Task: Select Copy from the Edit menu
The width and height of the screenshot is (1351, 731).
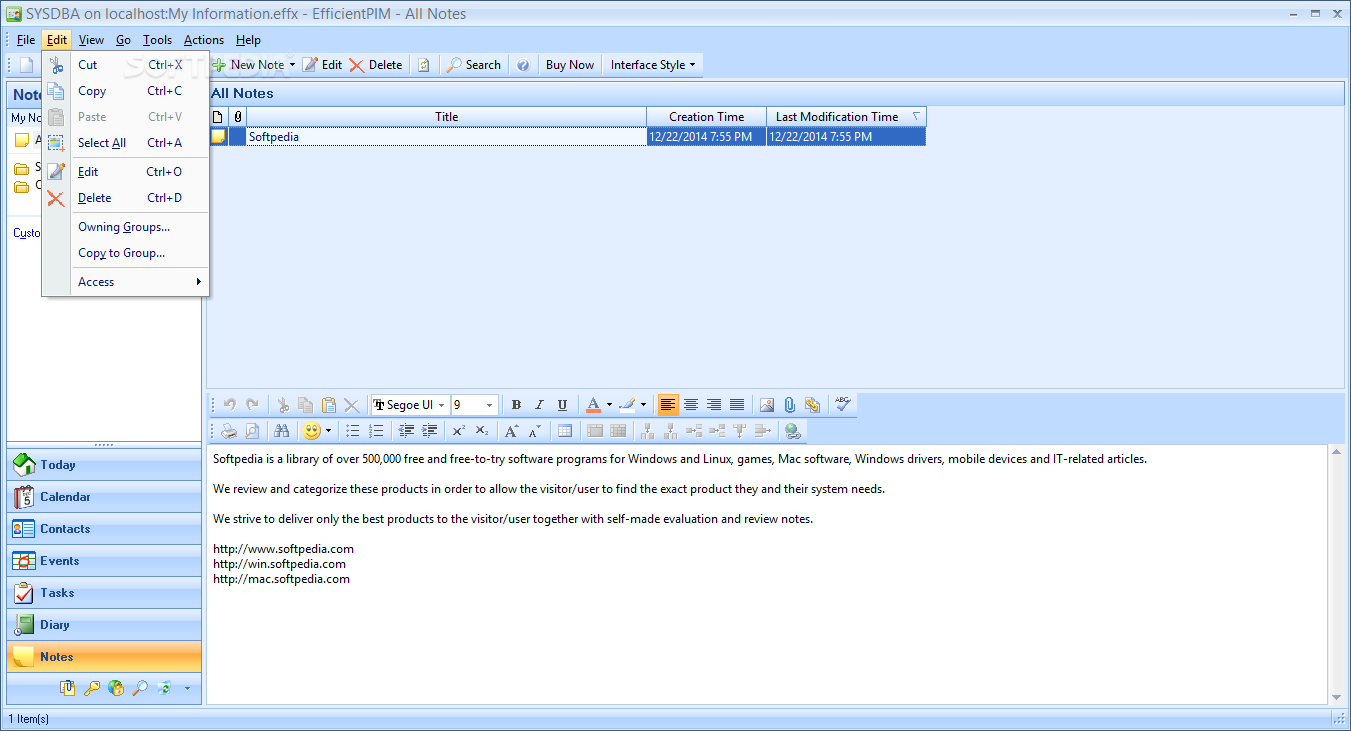Action: [x=125, y=91]
